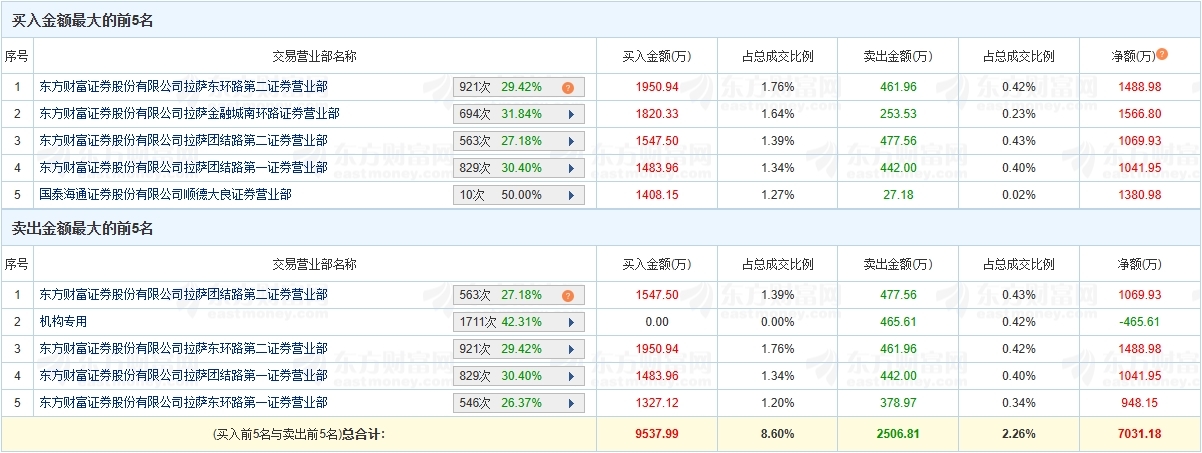Click help icon next to top 净额(万) header
Screen dimensions: 1202x453
point(1162,54)
